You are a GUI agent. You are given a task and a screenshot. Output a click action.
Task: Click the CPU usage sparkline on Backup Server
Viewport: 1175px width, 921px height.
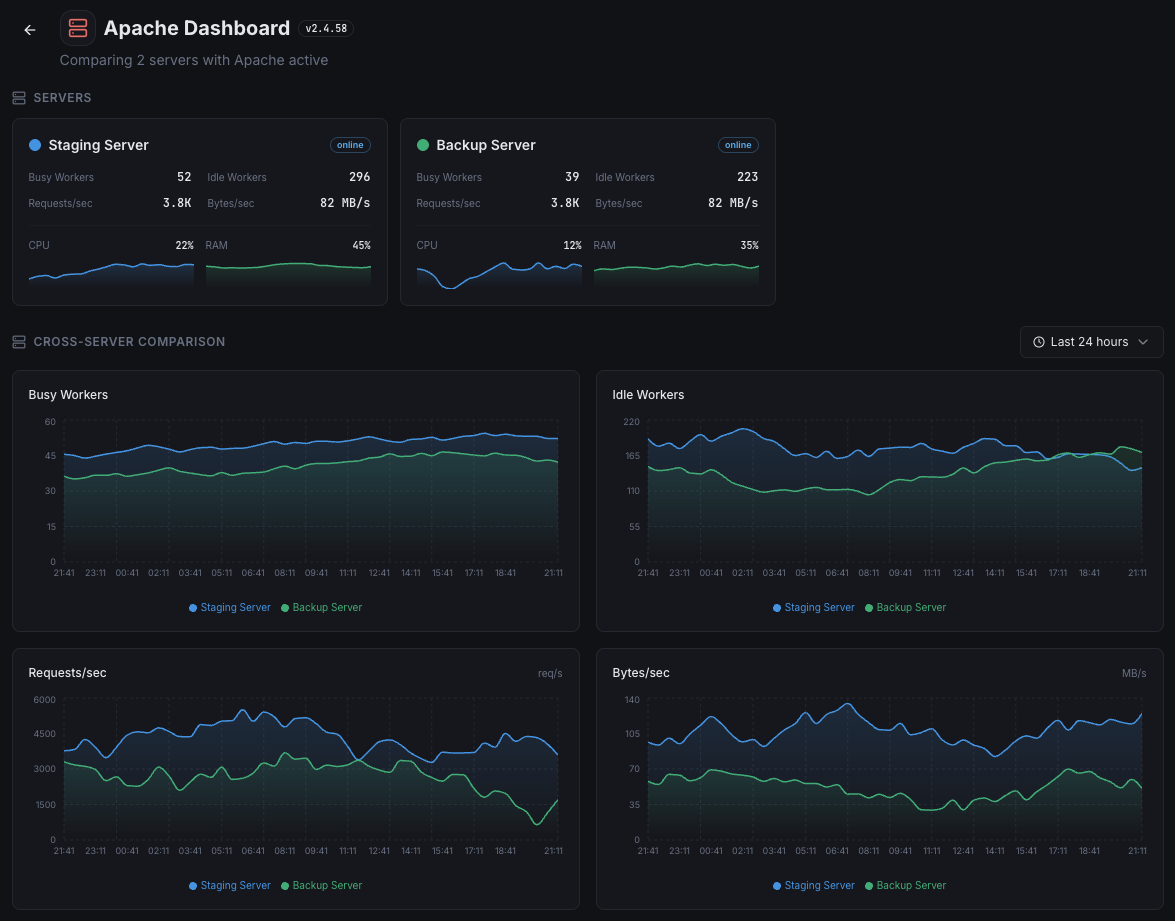(499, 270)
